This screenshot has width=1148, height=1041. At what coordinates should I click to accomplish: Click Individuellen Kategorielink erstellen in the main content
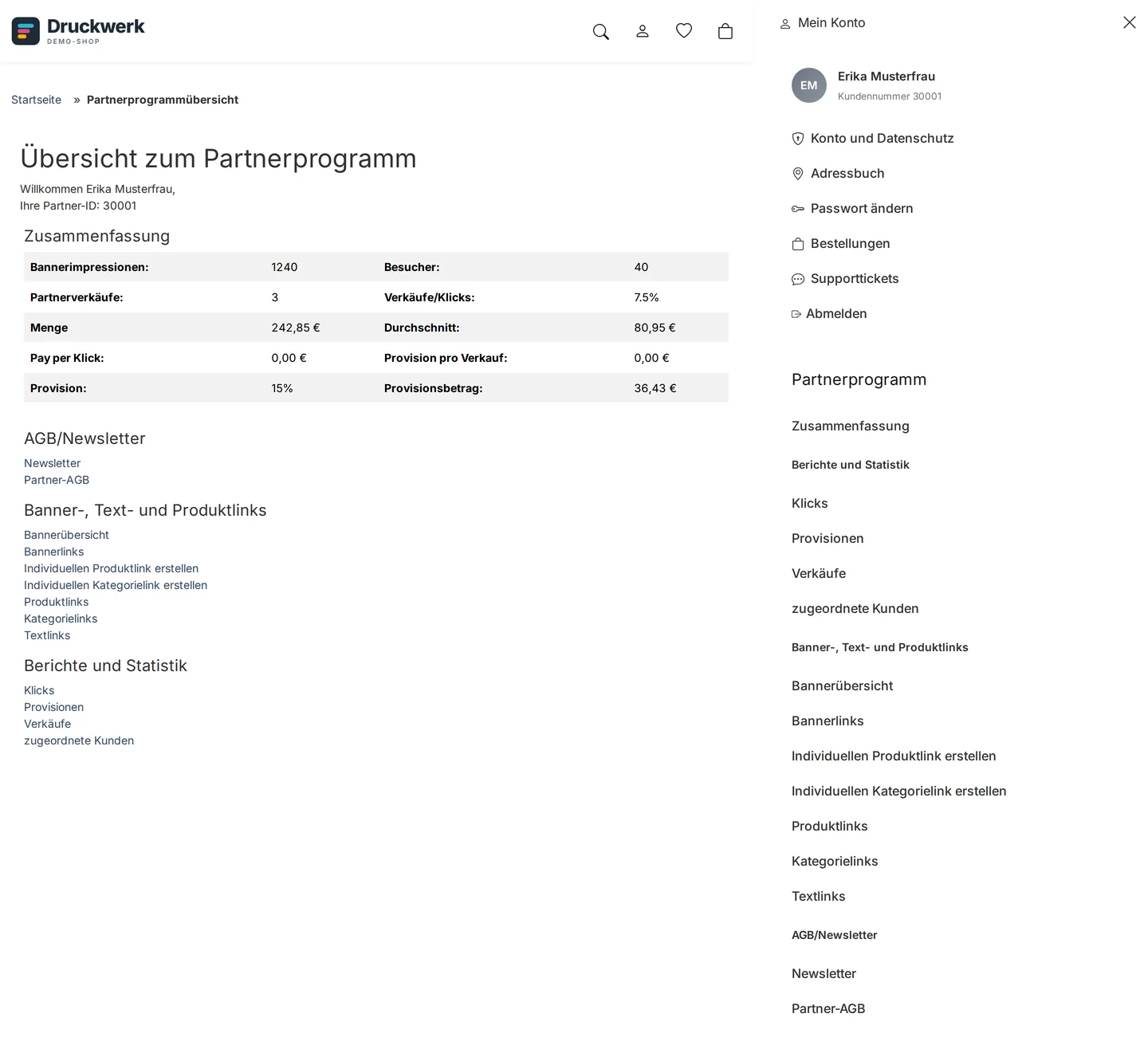[x=116, y=585]
